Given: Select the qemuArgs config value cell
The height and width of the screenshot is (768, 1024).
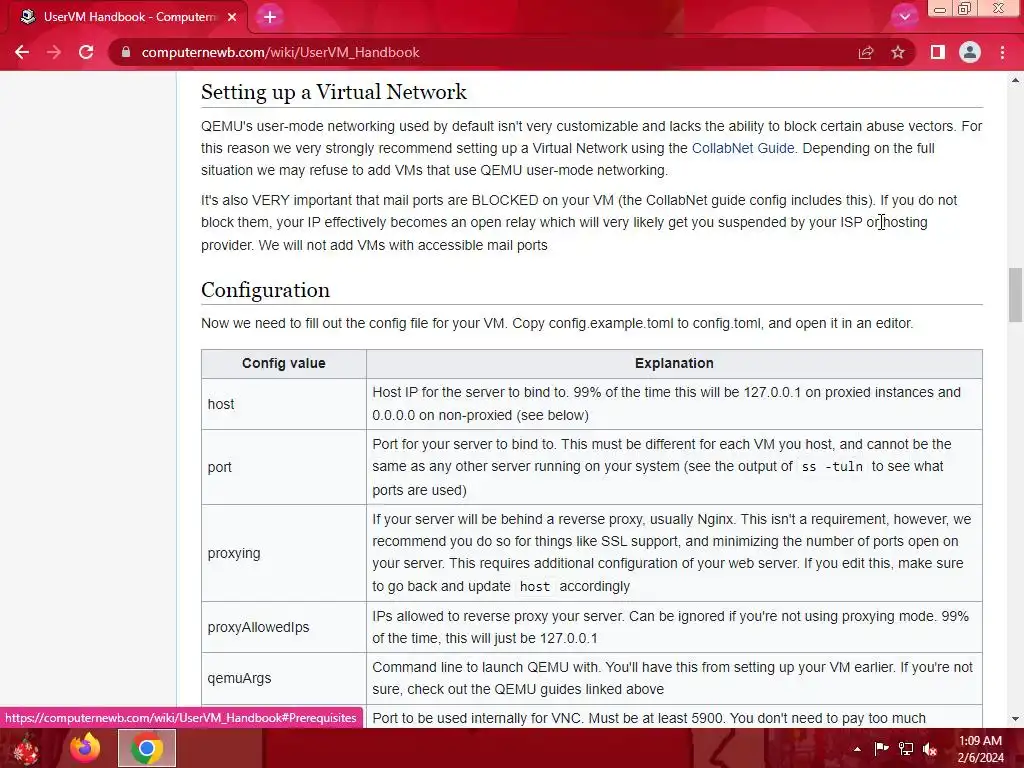Looking at the screenshot, I should pyautogui.click(x=283, y=678).
